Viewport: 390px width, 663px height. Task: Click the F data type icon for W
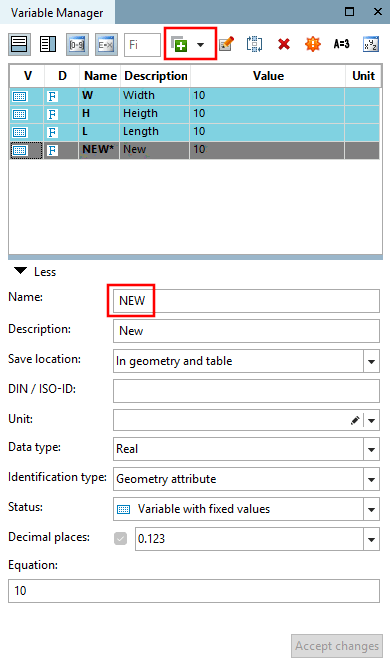pos(52,96)
